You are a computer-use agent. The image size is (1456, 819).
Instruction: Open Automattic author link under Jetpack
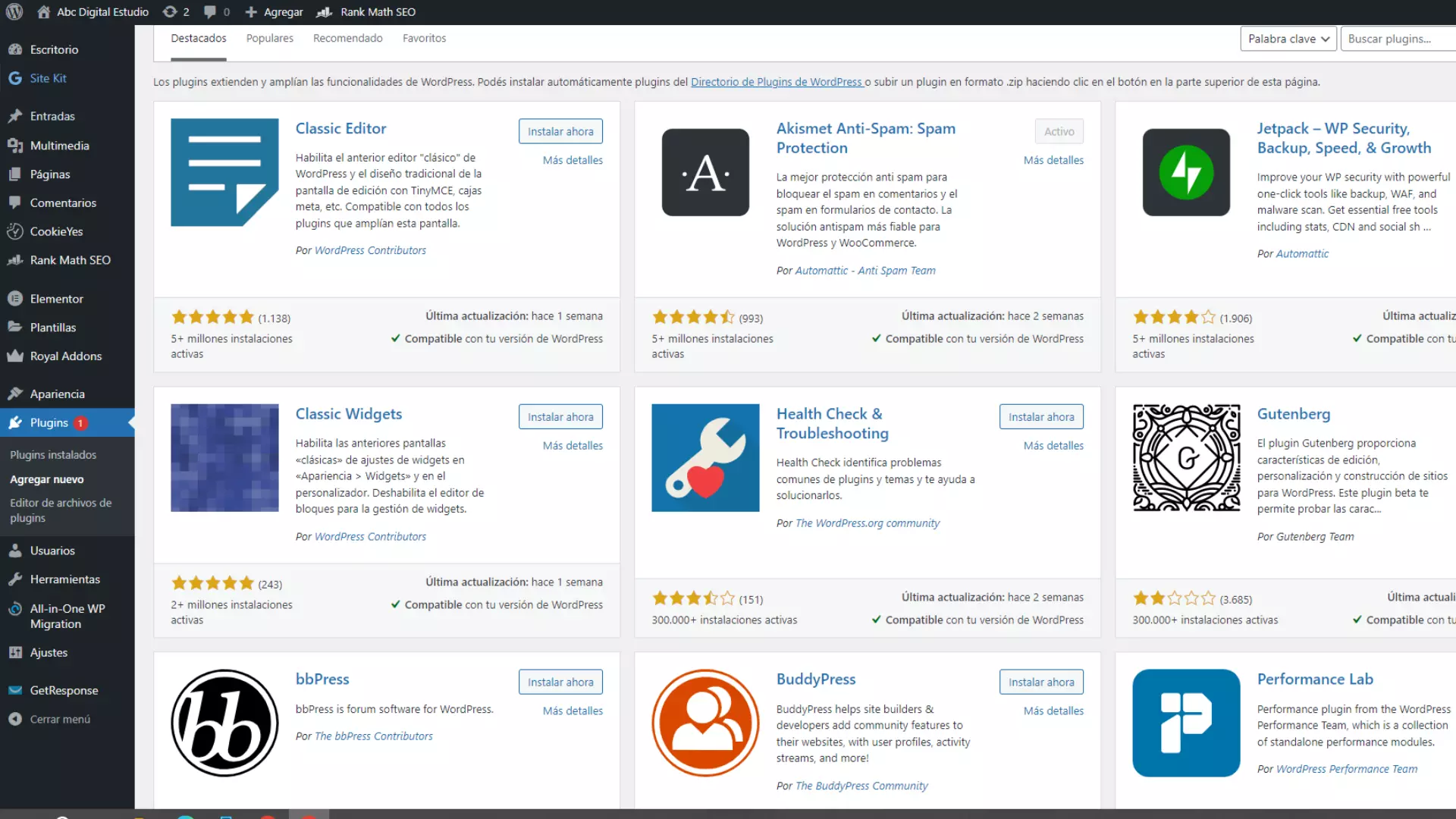[x=1302, y=254]
